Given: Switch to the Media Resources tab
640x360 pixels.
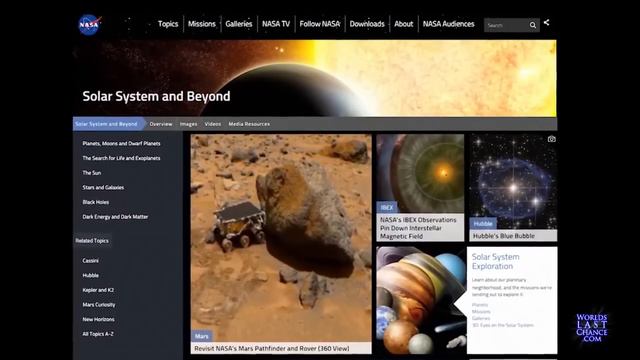Looking at the screenshot, I should pyautogui.click(x=249, y=124).
